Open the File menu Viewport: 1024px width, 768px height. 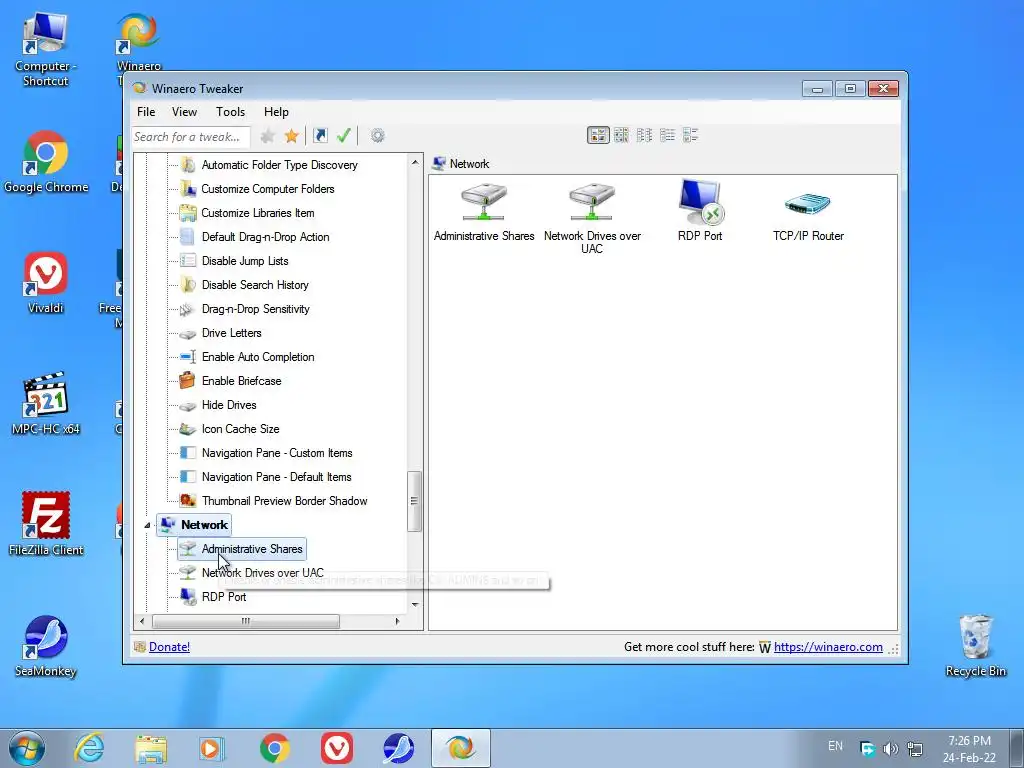(146, 112)
